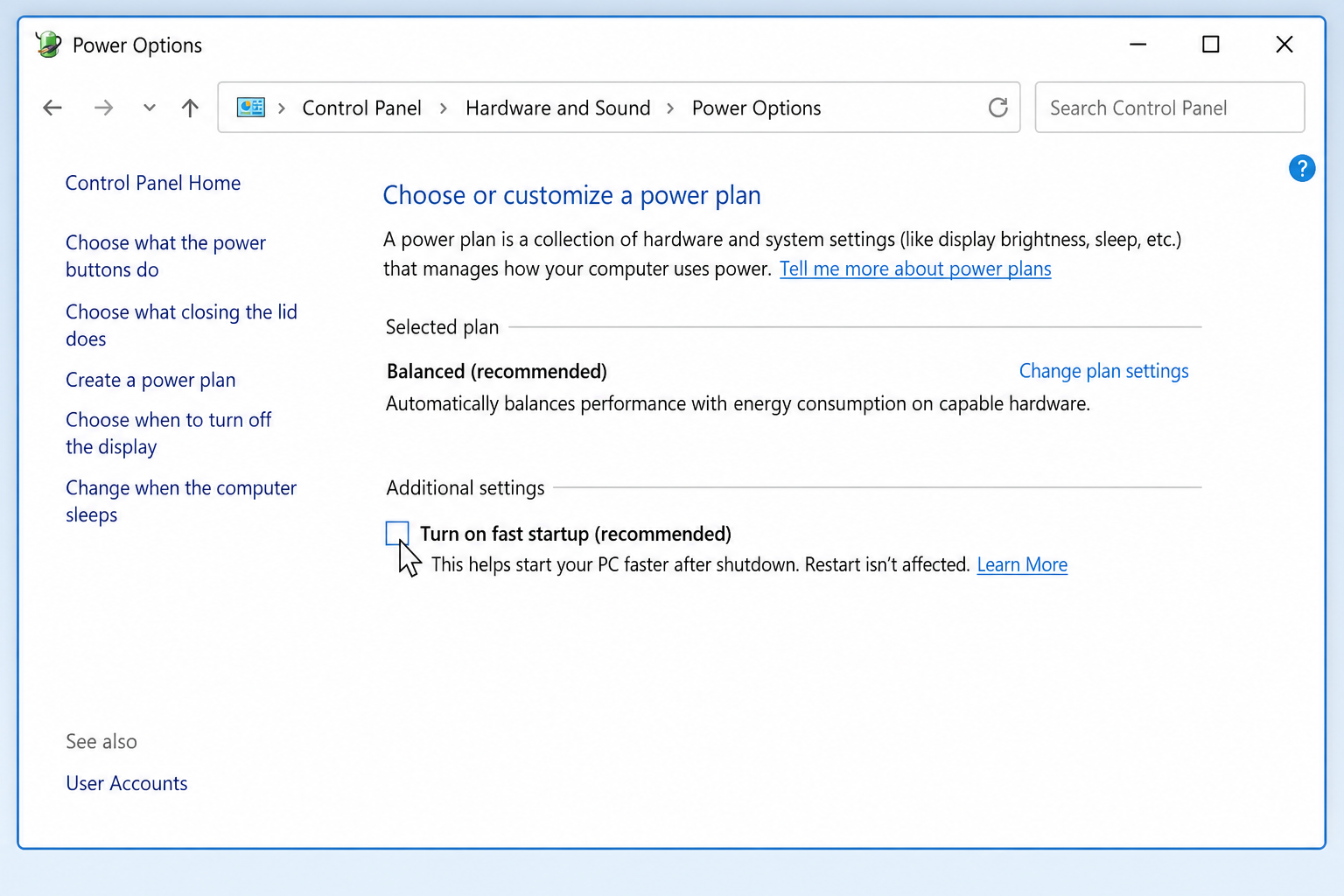This screenshot has width=1344, height=896.
Task: Open help with the question mark icon
Action: [1302, 168]
